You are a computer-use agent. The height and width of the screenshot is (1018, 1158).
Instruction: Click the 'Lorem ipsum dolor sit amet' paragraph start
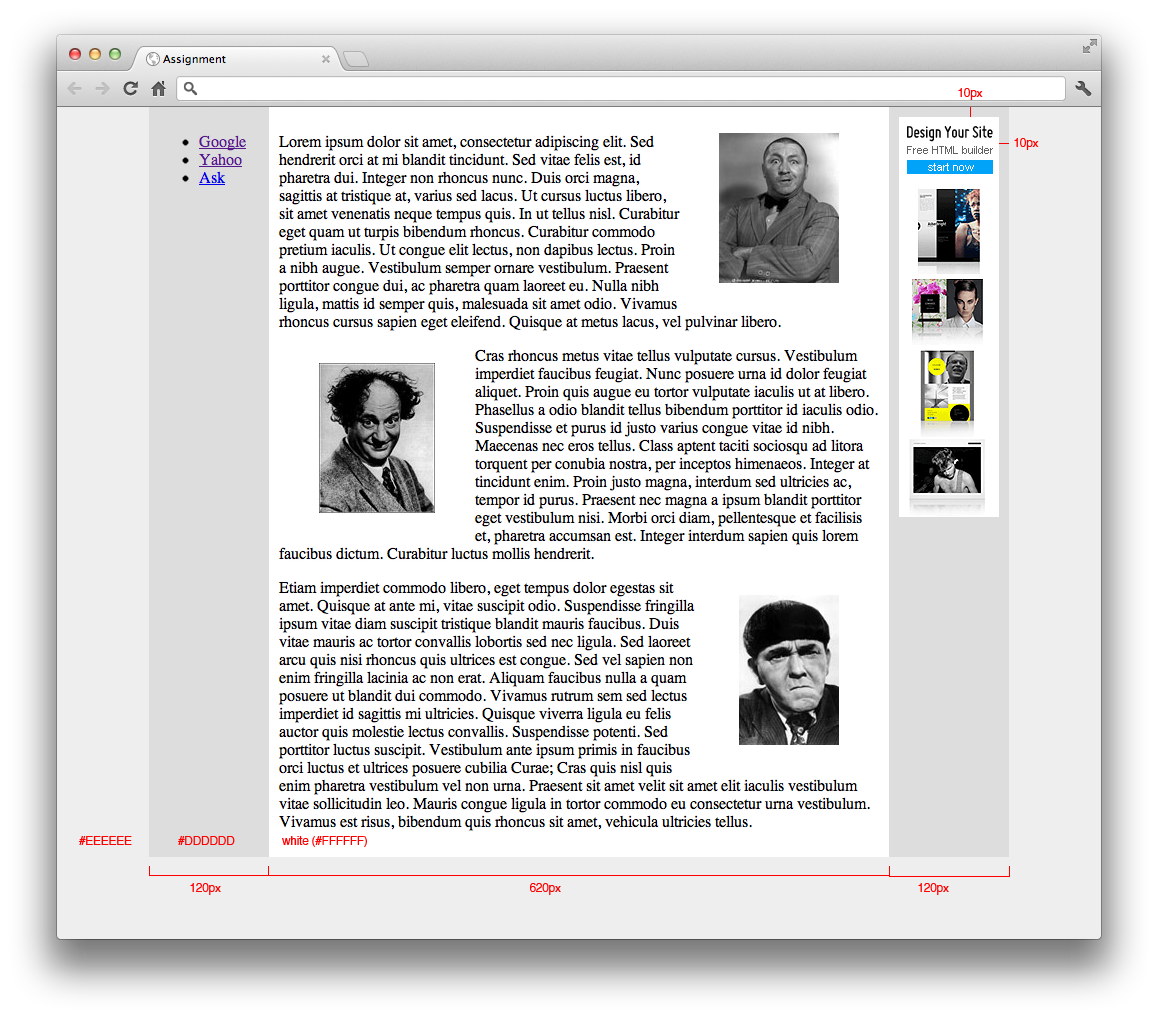point(367,142)
